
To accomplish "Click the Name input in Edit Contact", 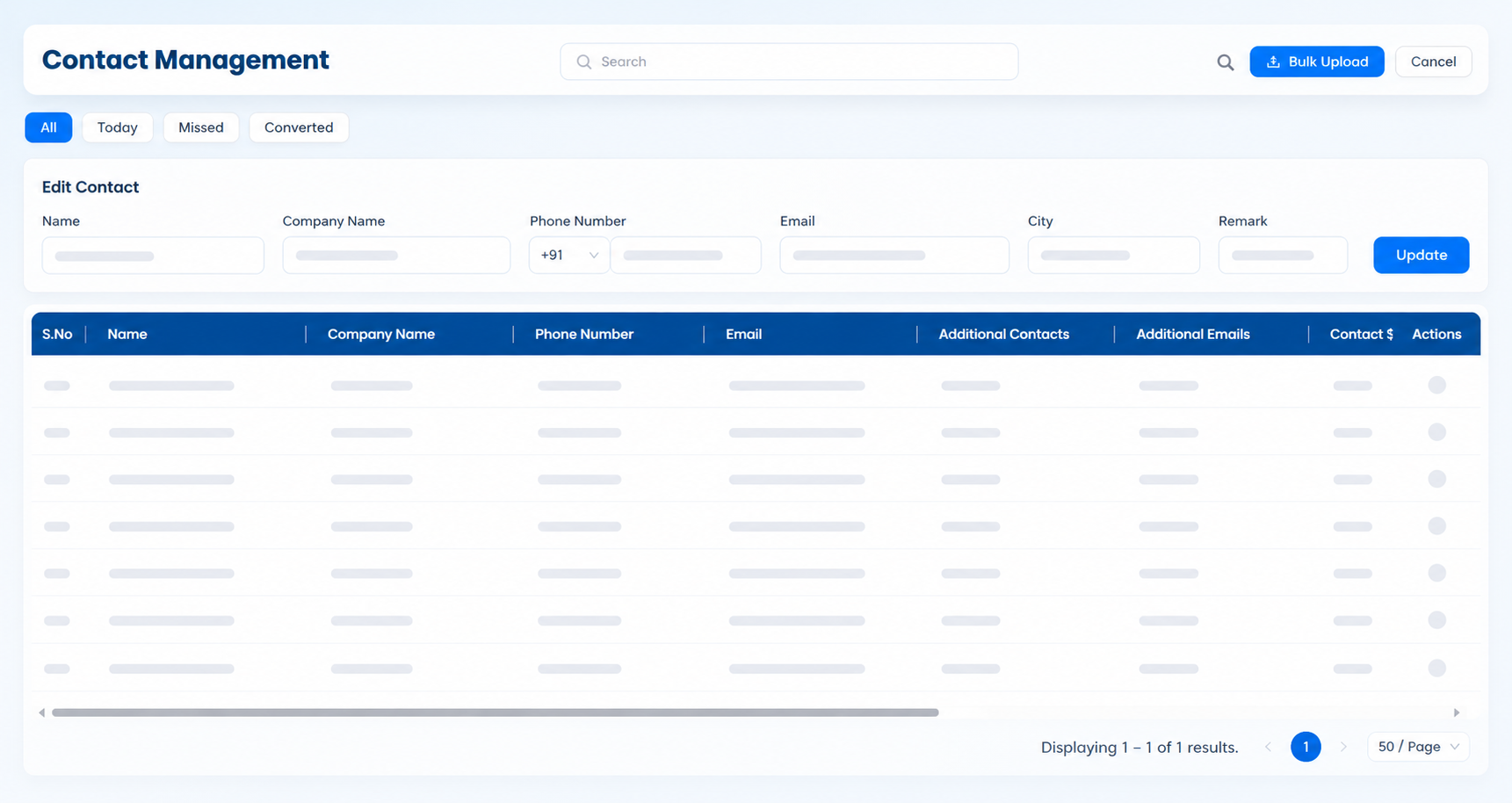I will click(153, 255).
